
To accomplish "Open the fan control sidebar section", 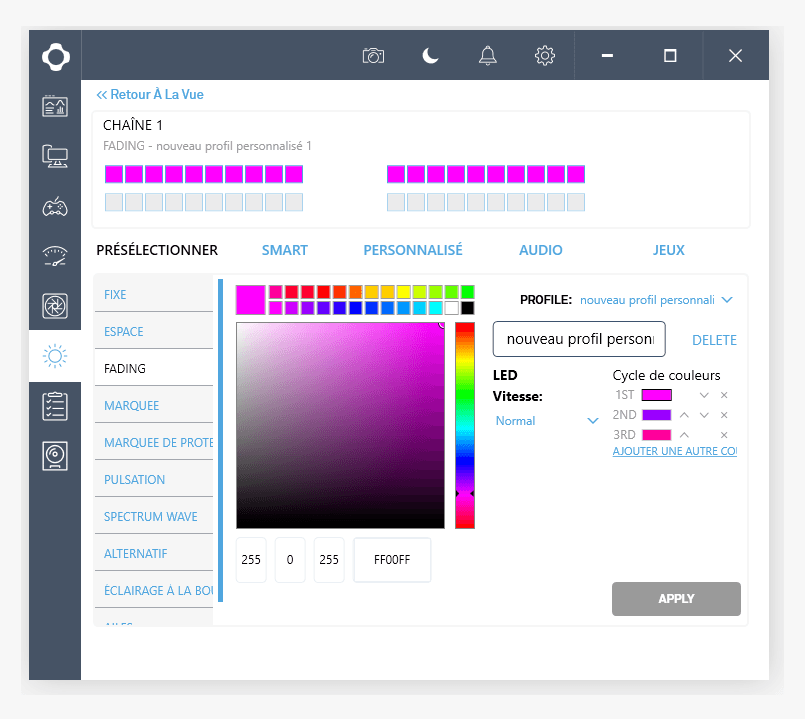I will point(55,306).
